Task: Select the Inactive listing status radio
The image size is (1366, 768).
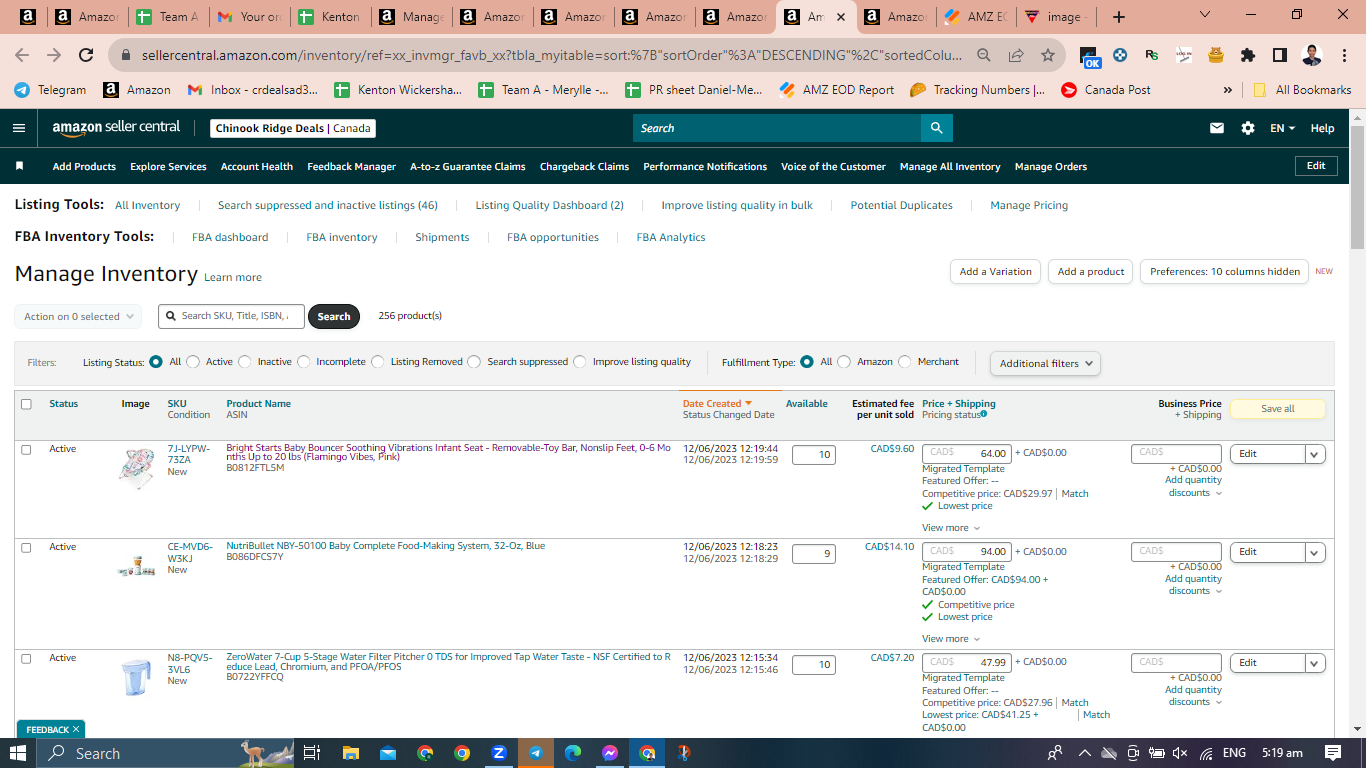Action: coord(245,362)
